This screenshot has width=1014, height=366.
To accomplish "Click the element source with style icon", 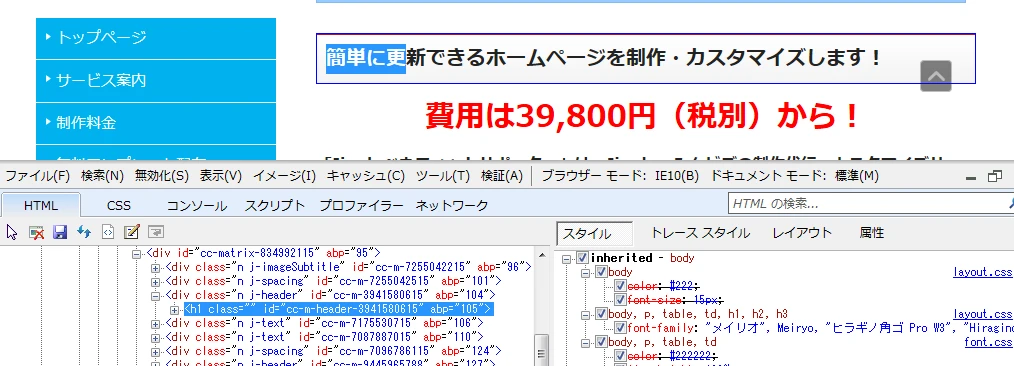I will [108, 232].
